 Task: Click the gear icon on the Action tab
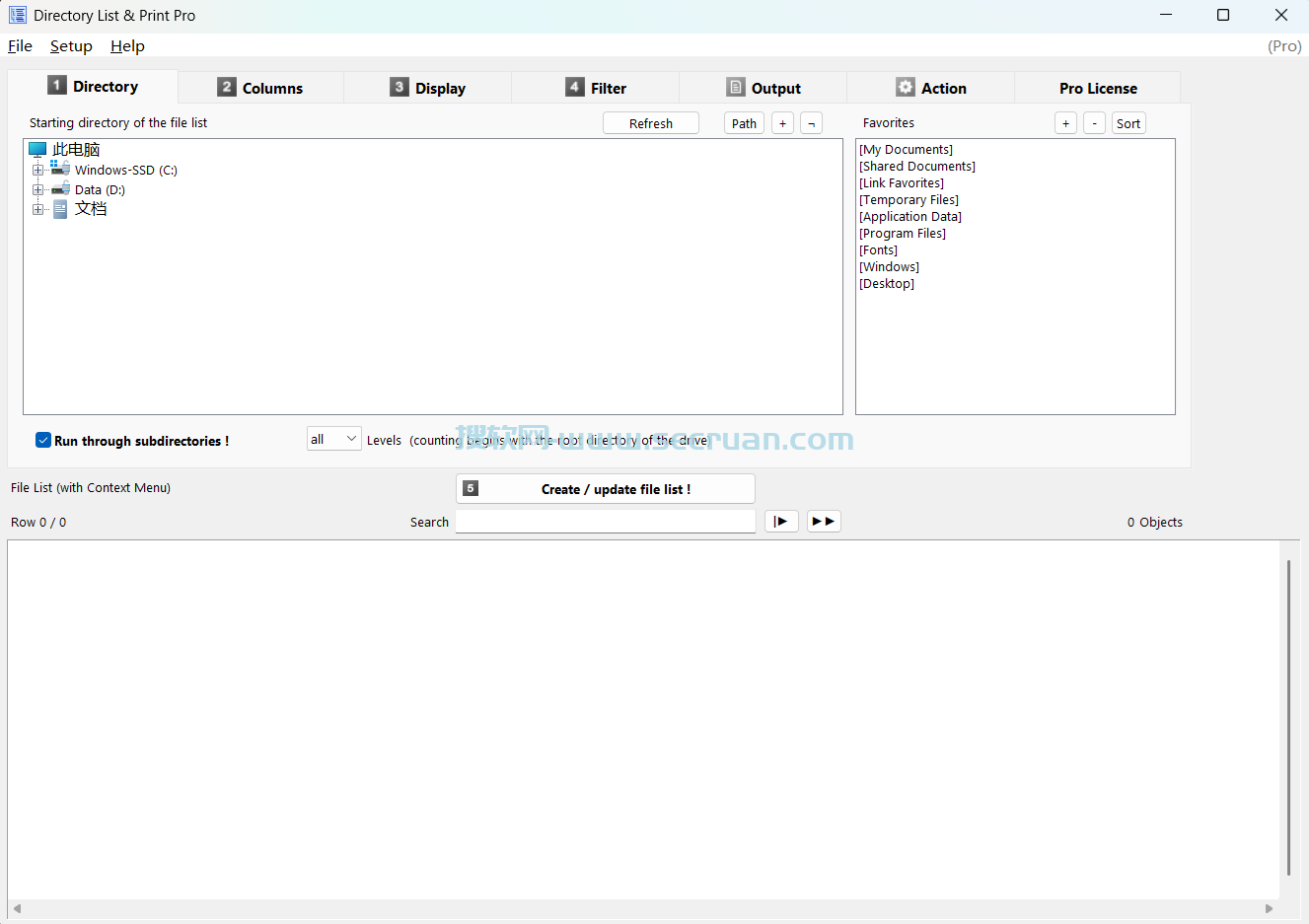tap(905, 87)
